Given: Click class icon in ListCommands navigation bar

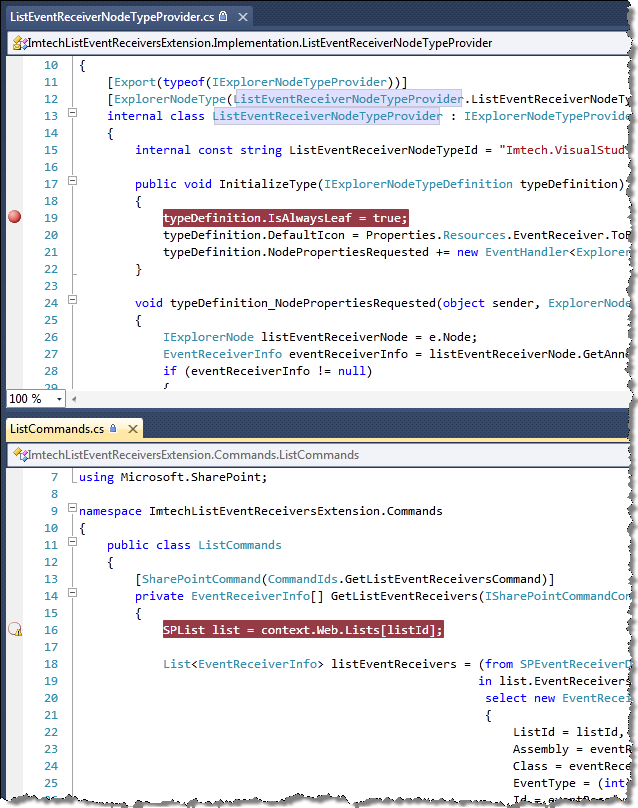Looking at the screenshot, I should pyautogui.click(x=21, y=454).
